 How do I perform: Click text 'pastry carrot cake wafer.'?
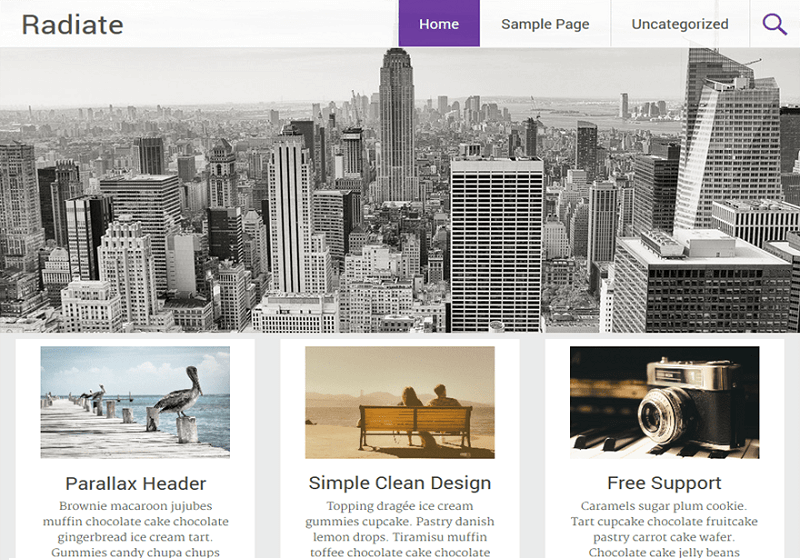(664, 537)
